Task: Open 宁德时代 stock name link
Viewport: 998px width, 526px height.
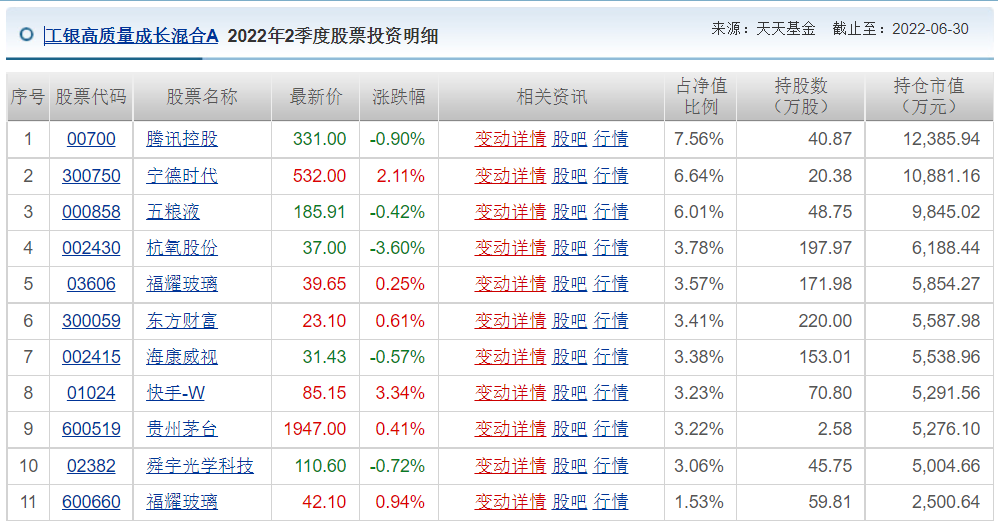Action: click(182, 176)
